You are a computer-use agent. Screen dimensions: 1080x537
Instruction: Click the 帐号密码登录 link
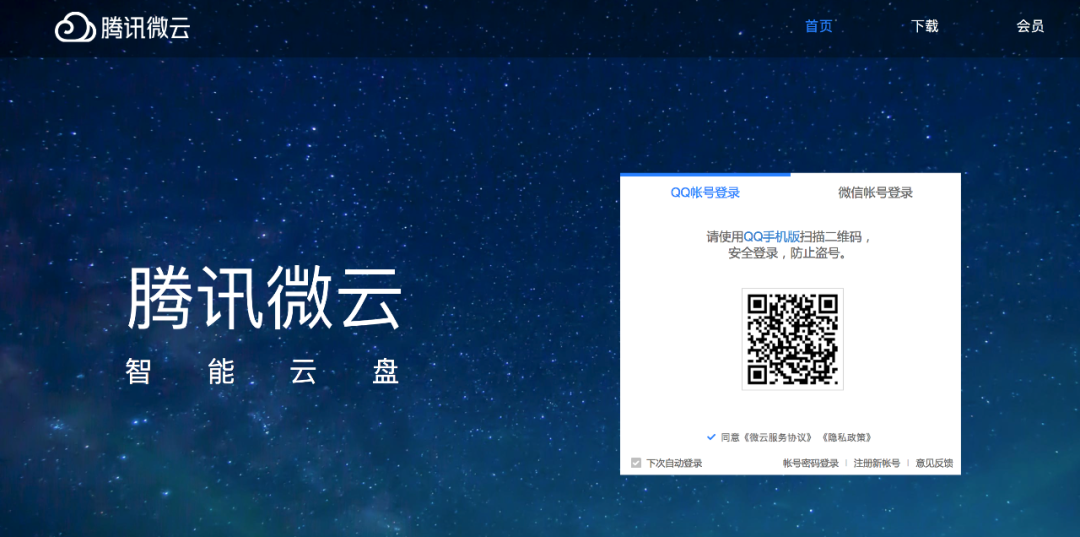(811, 463)
